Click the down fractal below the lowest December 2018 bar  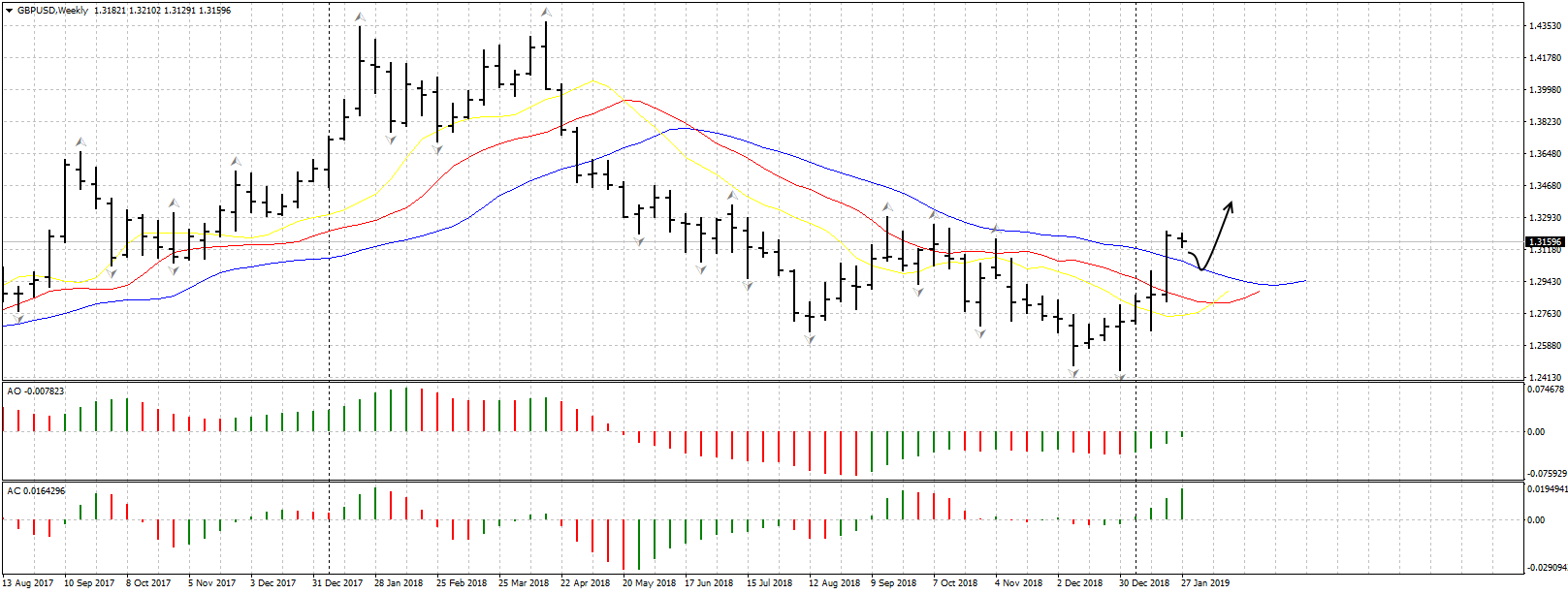tap(1120, 376)
